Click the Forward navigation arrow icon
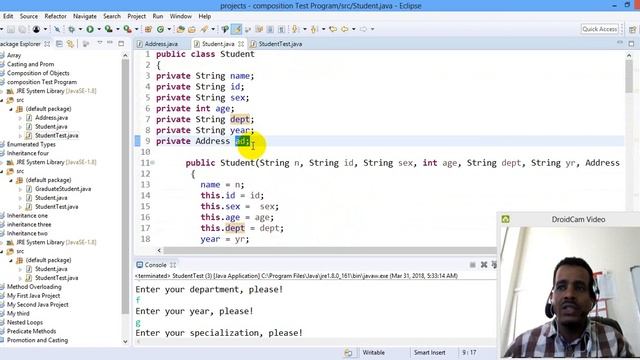Image resolution: width=640 pixels, height=360 pixels. click(x=363, y=29)
